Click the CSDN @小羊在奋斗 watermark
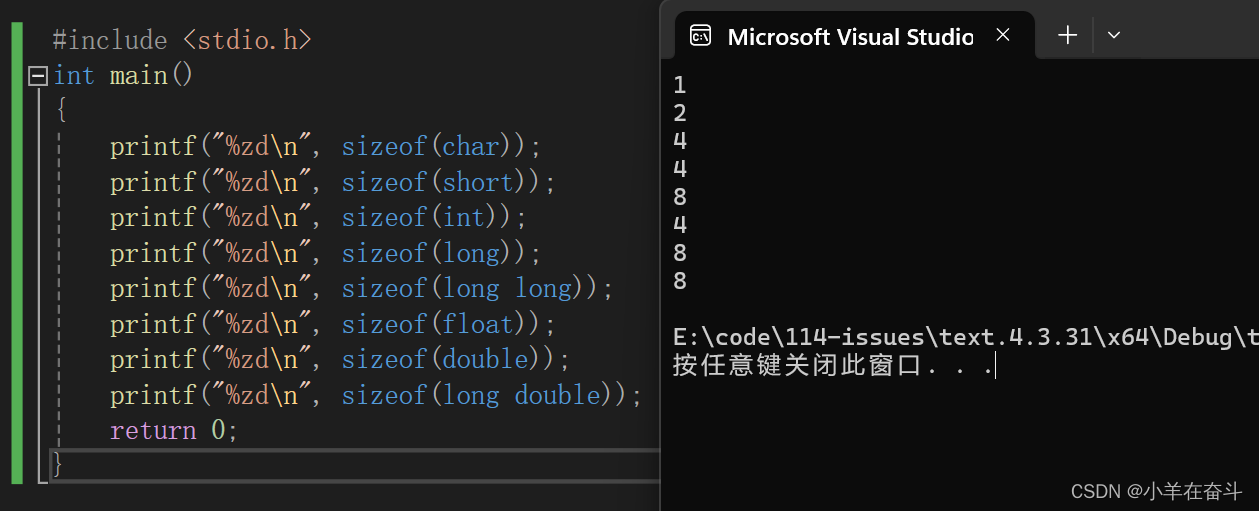Viewport: 1259px width, 511px height. click(x=1155, y=491)
